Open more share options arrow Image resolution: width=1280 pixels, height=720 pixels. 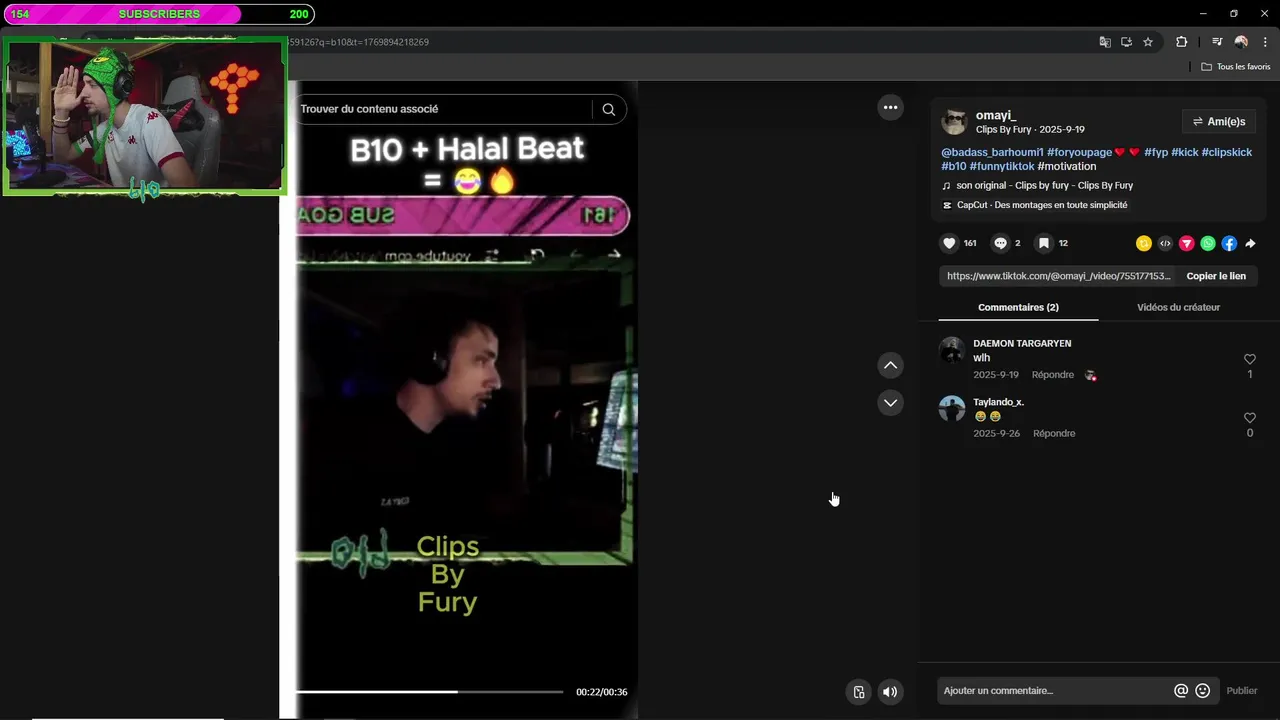1250,243
